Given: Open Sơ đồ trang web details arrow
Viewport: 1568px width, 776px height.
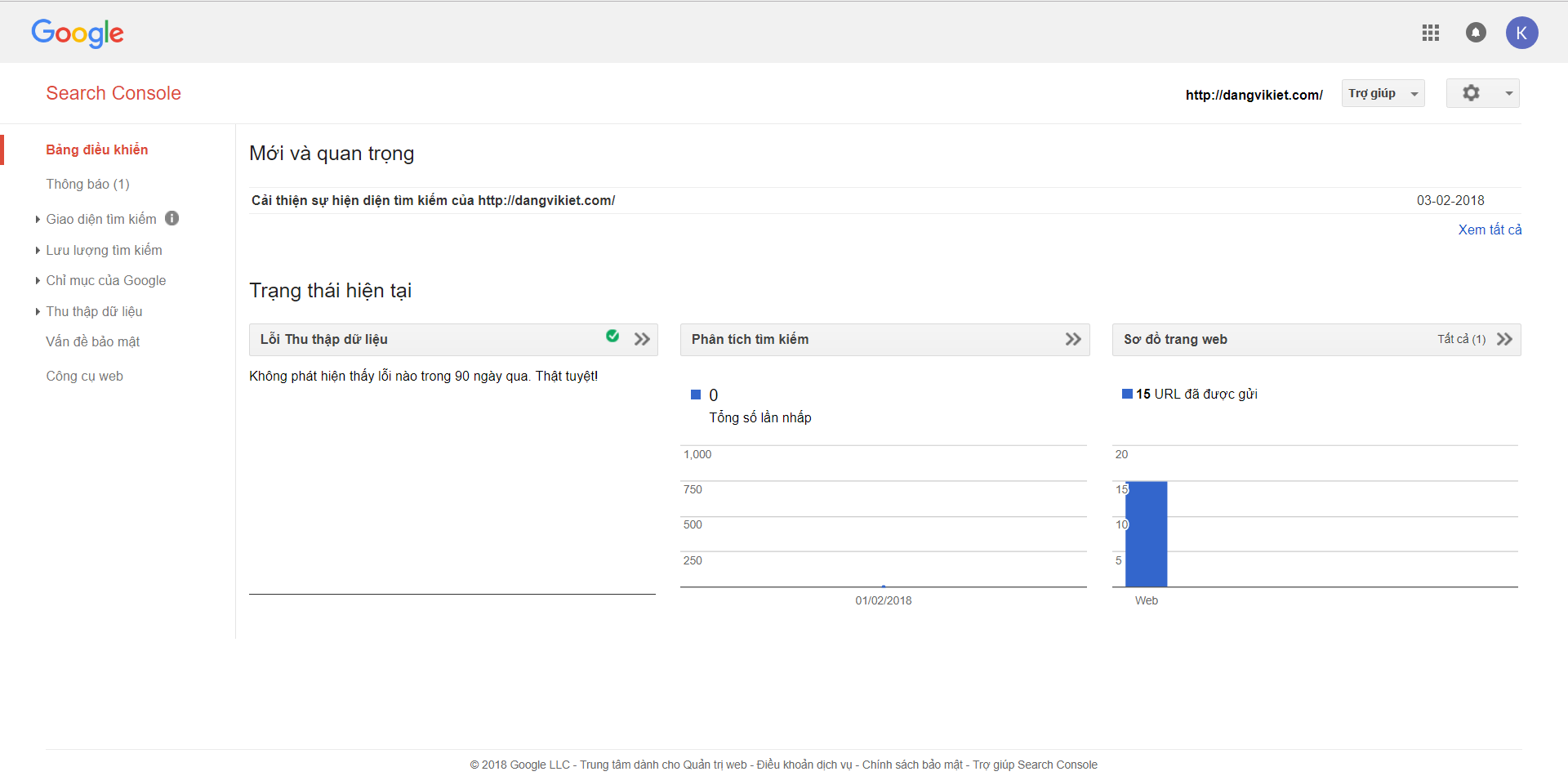Looking at the screenshot, I should pyautogui.click(x=1504, y=339).
